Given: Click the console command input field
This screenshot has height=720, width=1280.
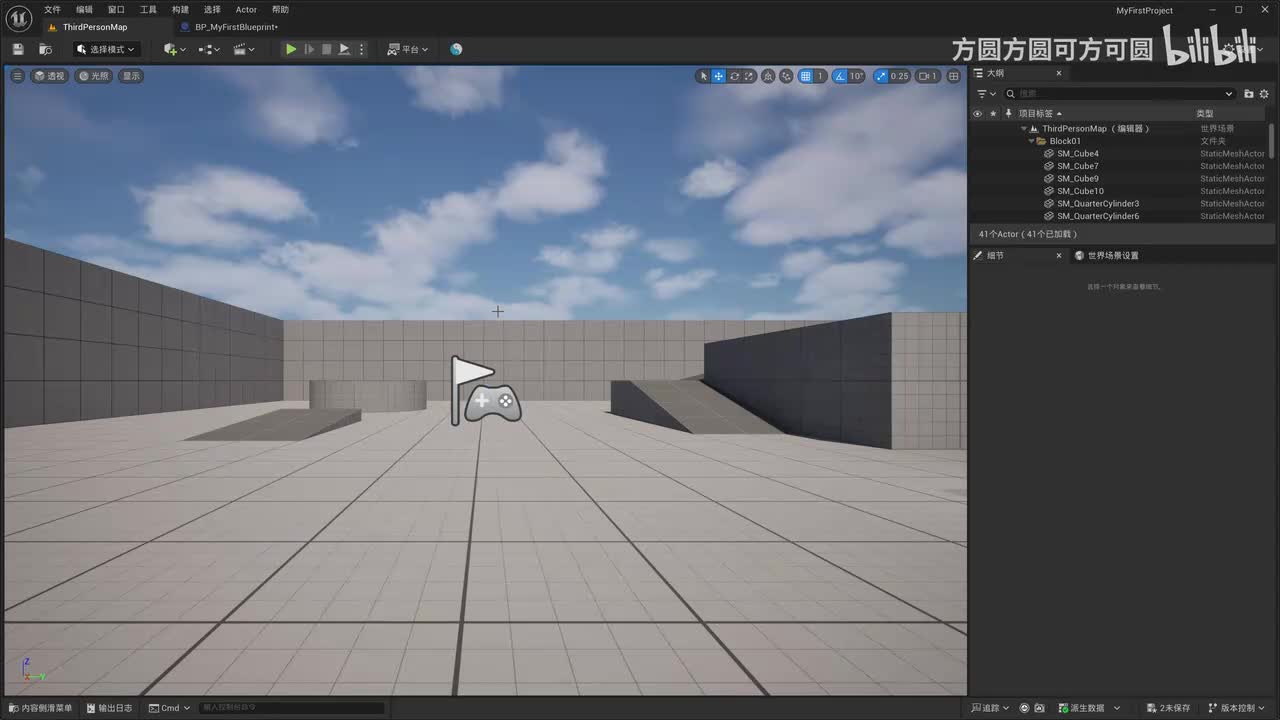Looking at the screenshot, I should click(292, 708).
